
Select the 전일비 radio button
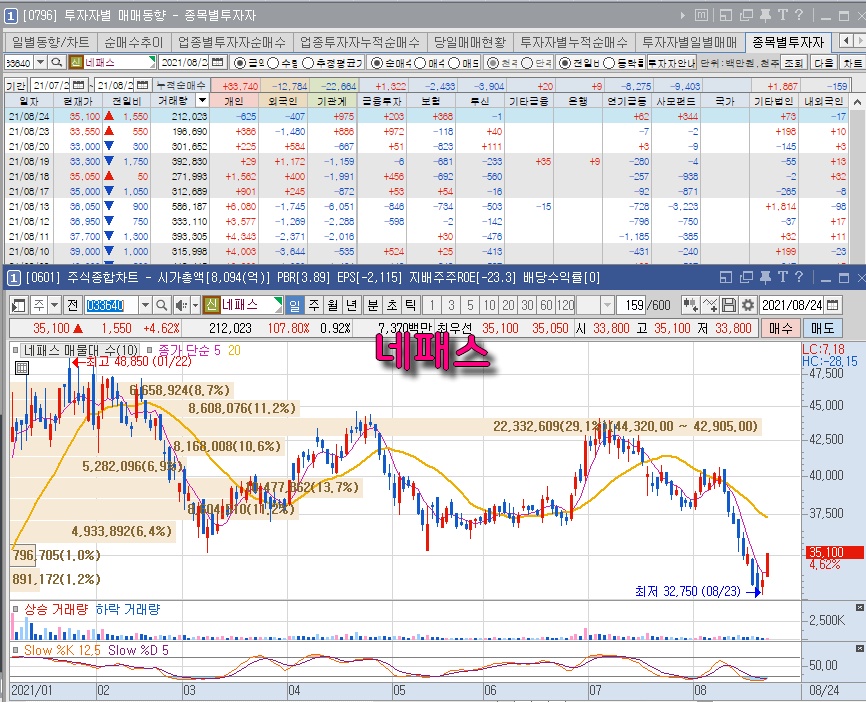click(564, 63)
